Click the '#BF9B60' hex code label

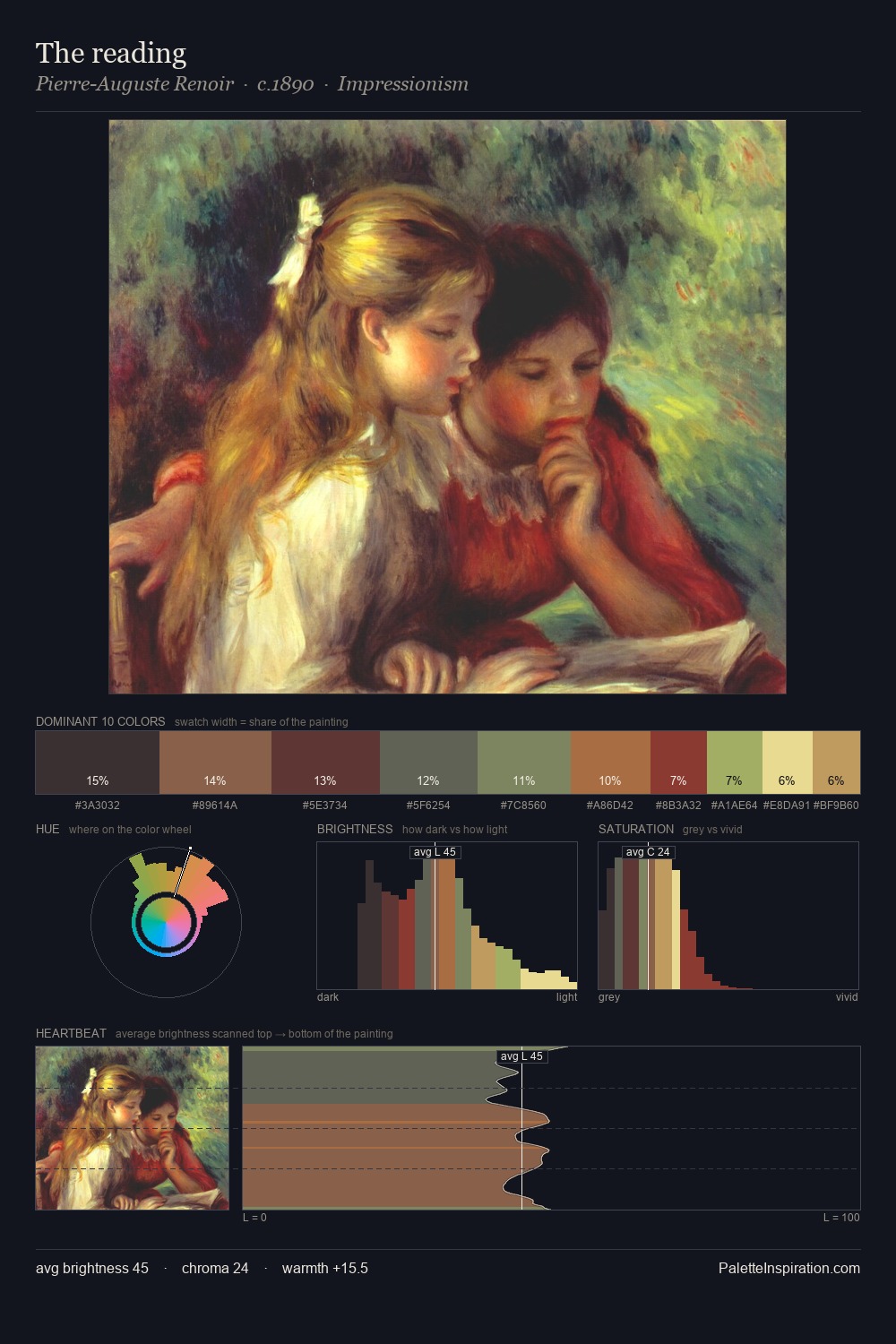tap(836, 805)
